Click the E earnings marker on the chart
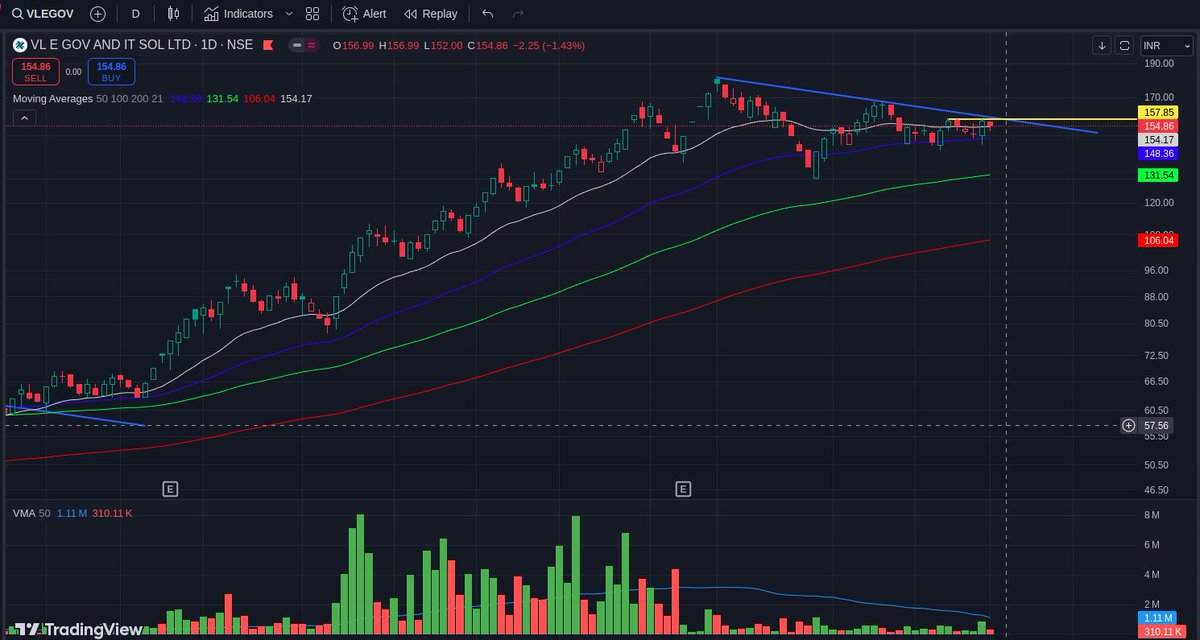The width and height of the screenshot is (1200, 640). [x=170, y=489]
